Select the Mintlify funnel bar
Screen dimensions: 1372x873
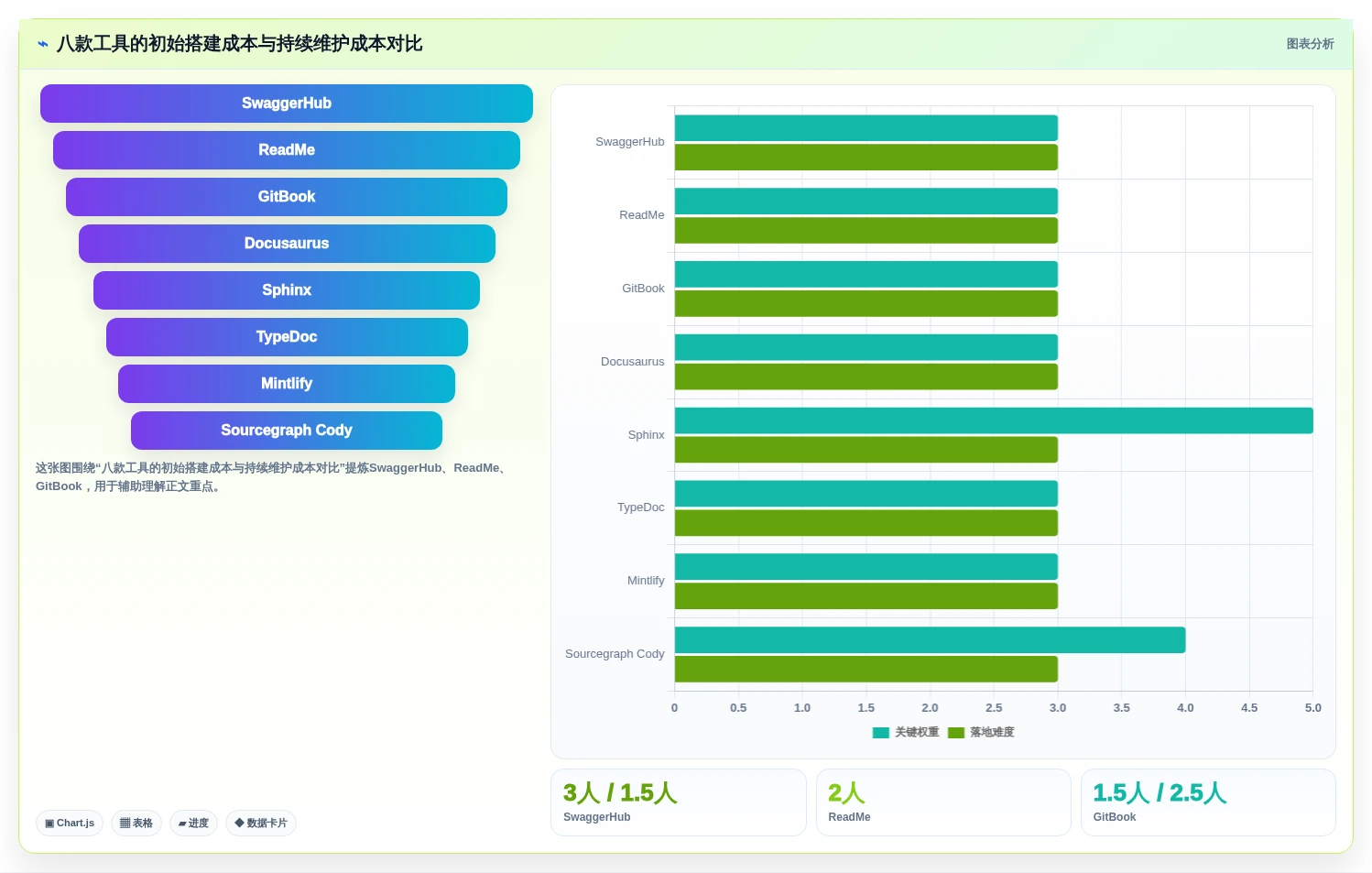point(287,384)
